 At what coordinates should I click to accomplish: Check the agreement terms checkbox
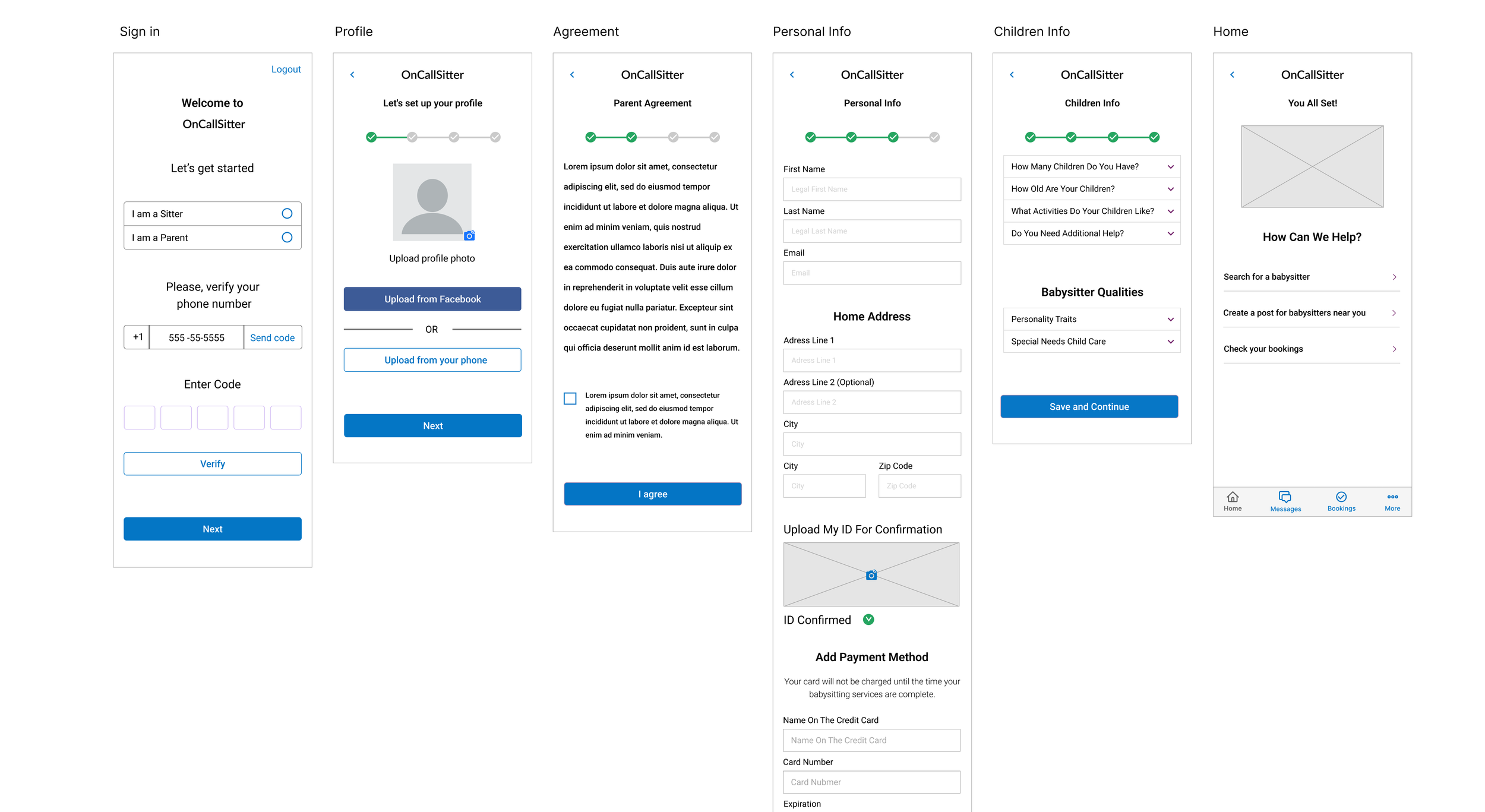pyautogui.click(x=570, y=399)
